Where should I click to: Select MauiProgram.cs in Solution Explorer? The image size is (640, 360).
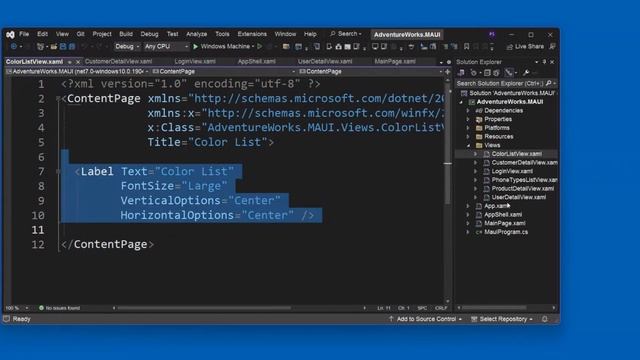[506, 232]
